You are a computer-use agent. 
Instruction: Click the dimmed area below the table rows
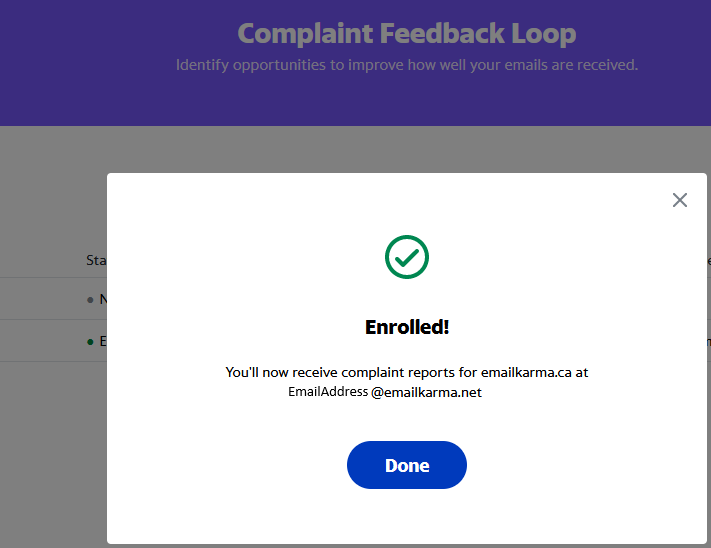coord(54,453)
